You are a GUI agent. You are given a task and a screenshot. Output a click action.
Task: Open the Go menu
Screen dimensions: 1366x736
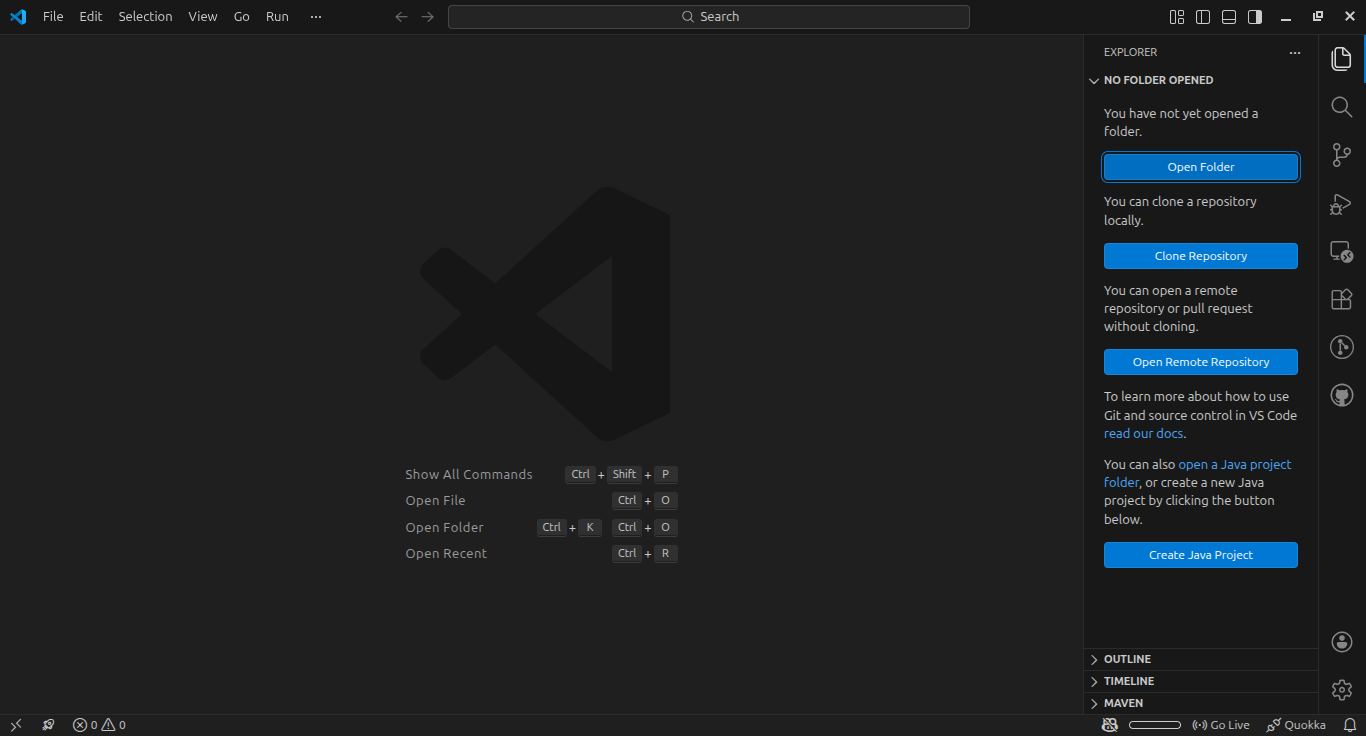coord(242,17)
